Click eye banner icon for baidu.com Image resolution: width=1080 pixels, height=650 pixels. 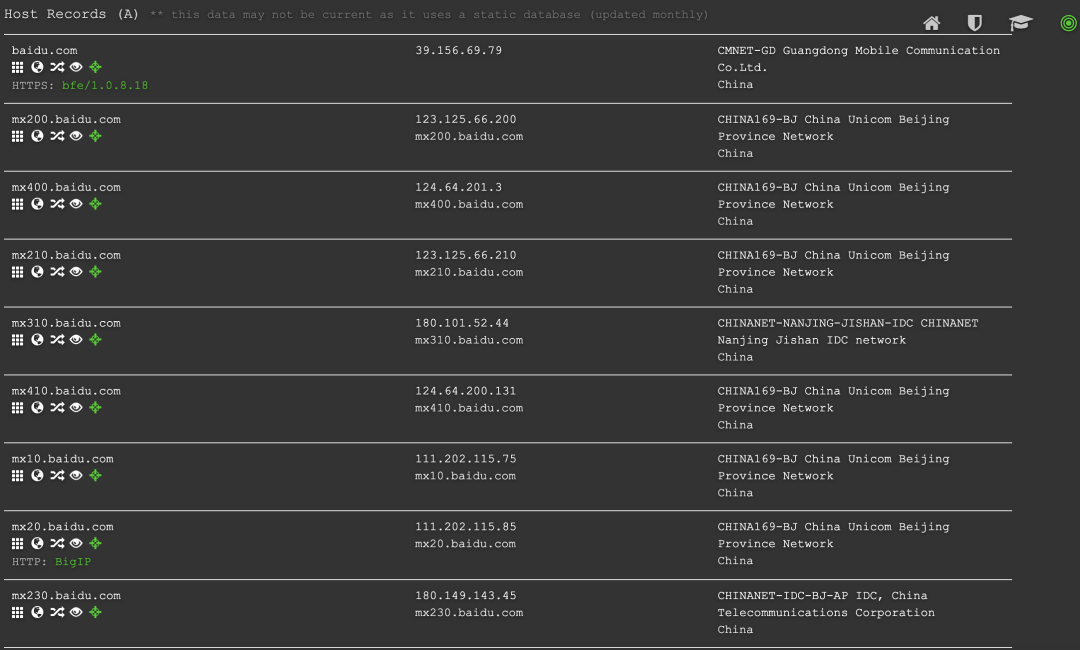[x=76, y=67]
